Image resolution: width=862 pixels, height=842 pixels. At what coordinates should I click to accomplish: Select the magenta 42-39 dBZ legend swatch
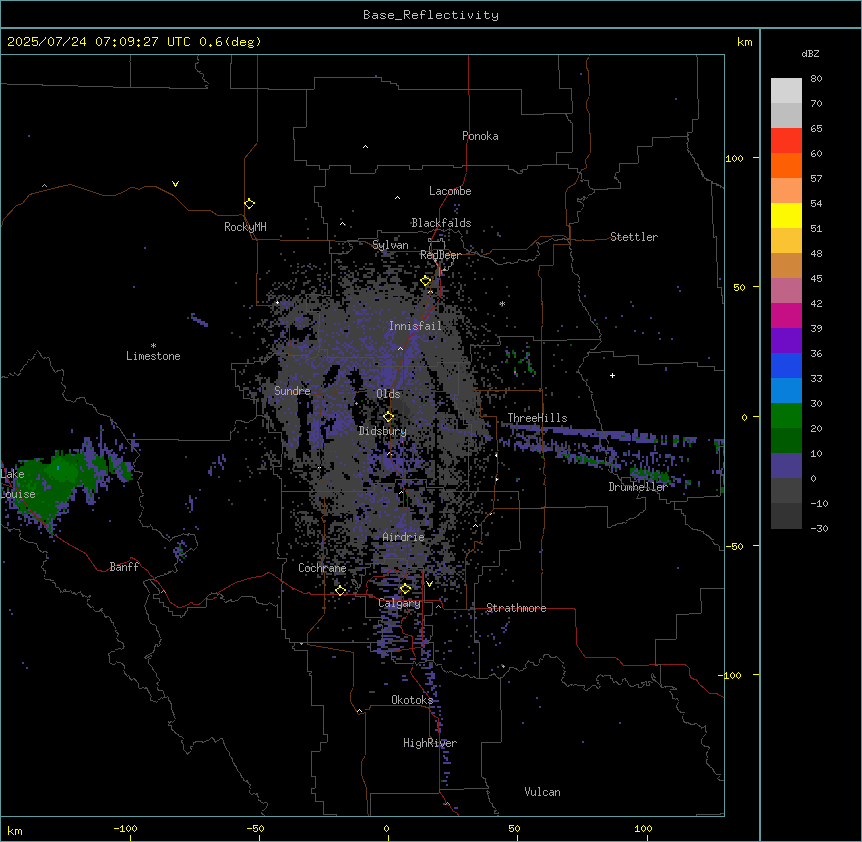(786, 315)
